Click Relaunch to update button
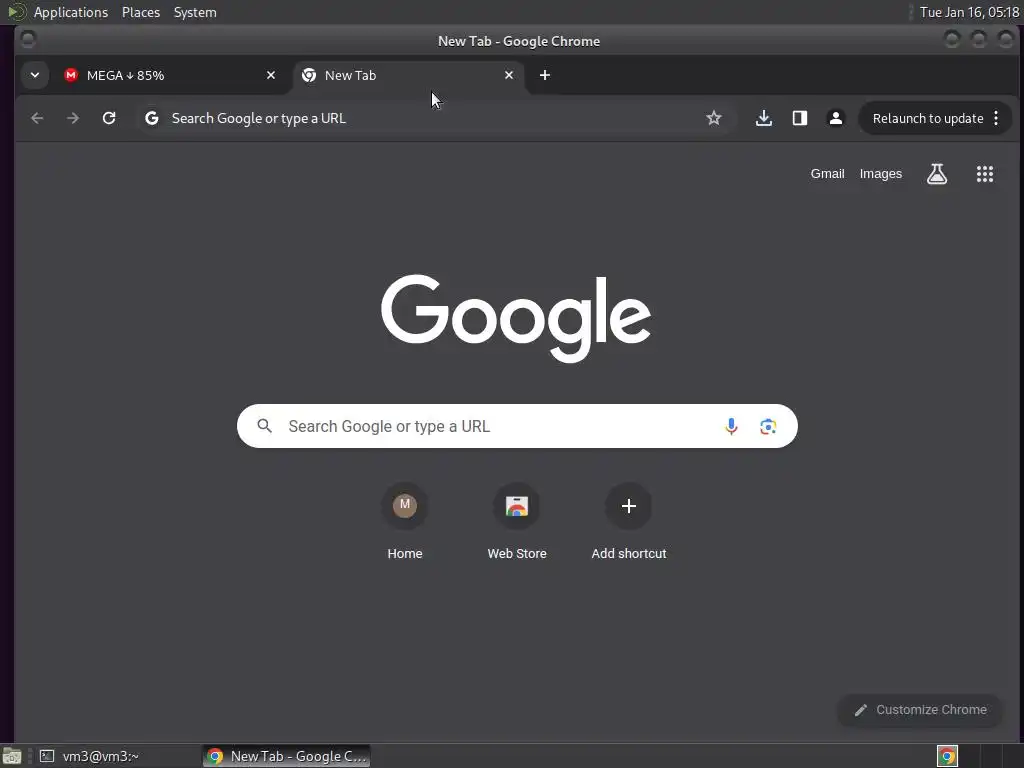Viewport: 1024px width, 768px height. point(927,118)
